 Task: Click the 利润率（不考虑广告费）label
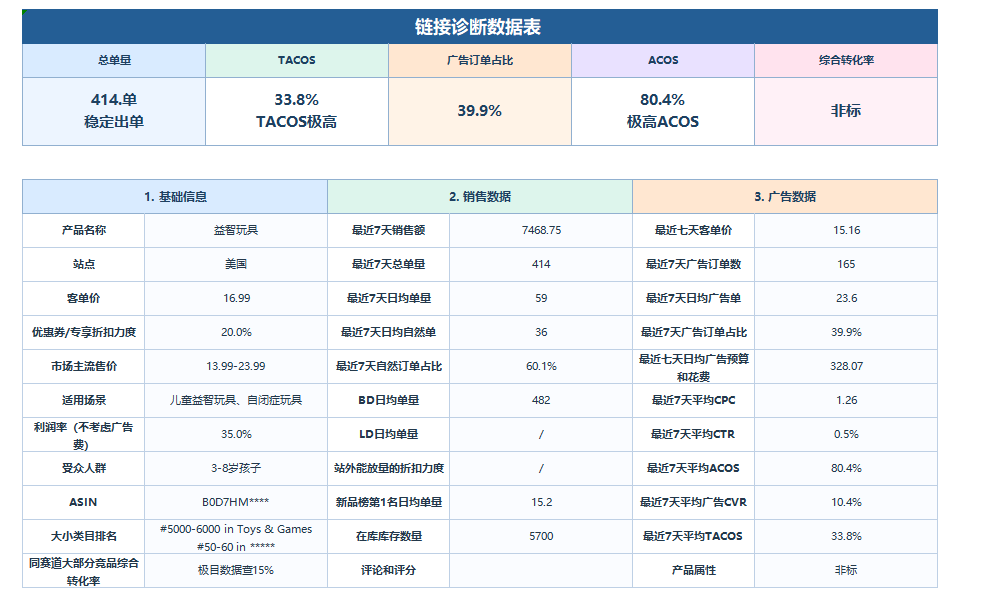tap(84, 436)
